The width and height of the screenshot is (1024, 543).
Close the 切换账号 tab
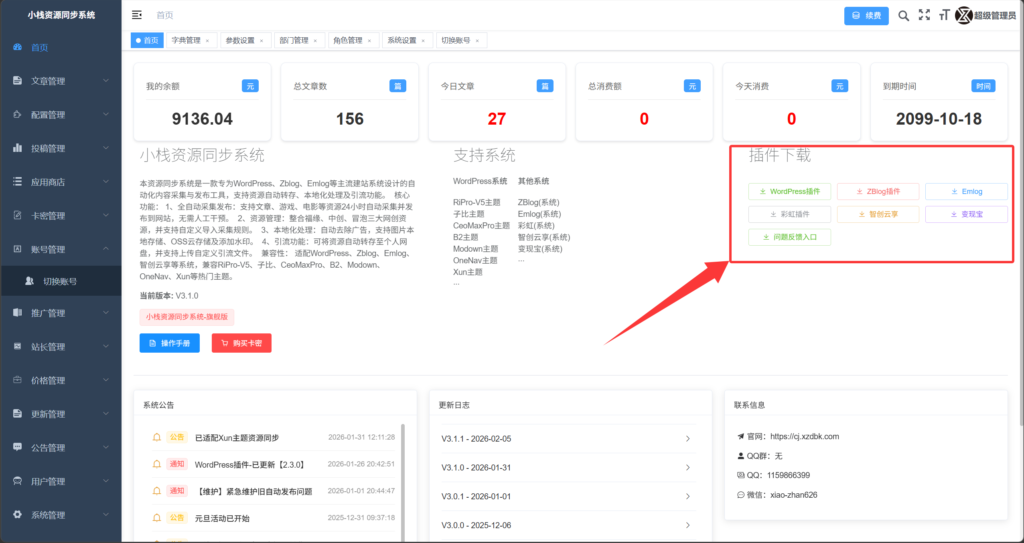pos(477,41)
